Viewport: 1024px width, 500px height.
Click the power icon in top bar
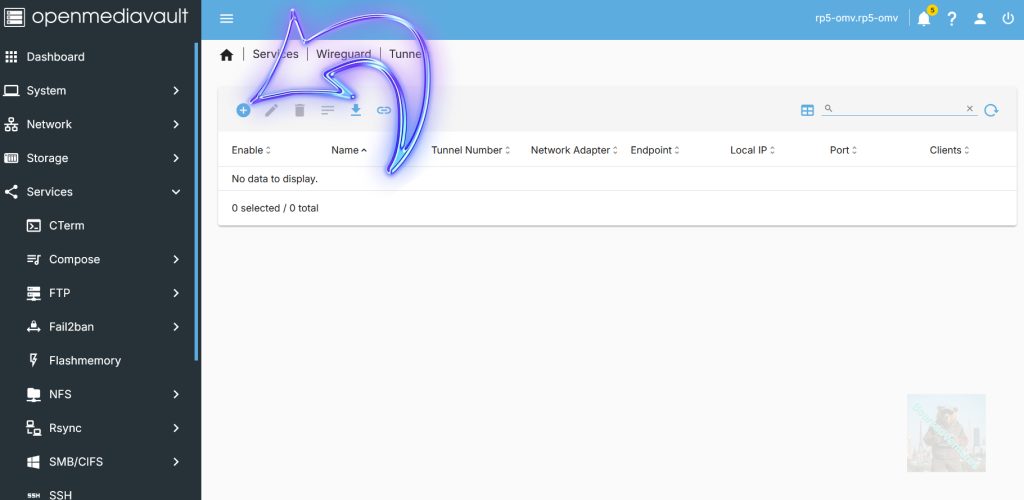(x=1007, y=19)
